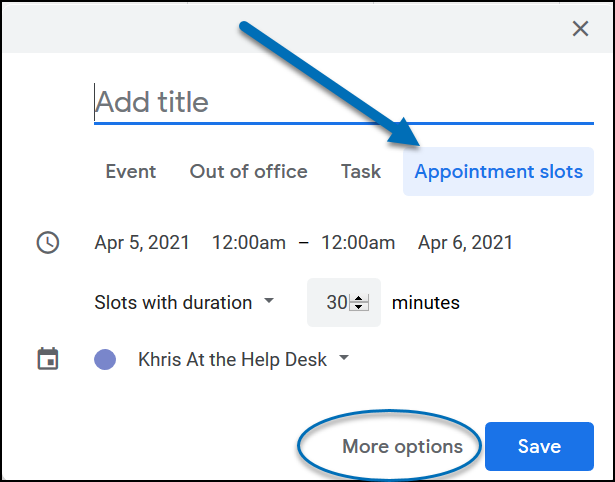Select the Appointment slots tab
Image resolution: width=615 pixels, height=482 pixels.
point(498,172)
